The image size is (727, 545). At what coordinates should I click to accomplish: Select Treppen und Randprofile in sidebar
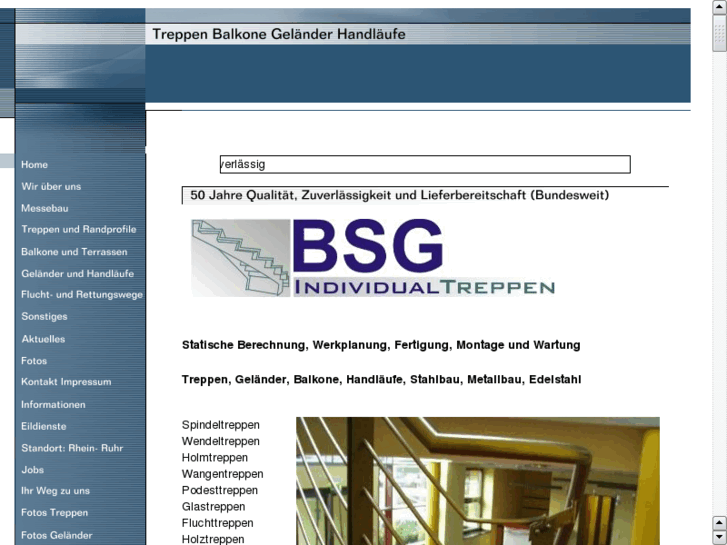pyautogui.click(x=79, y=230)
